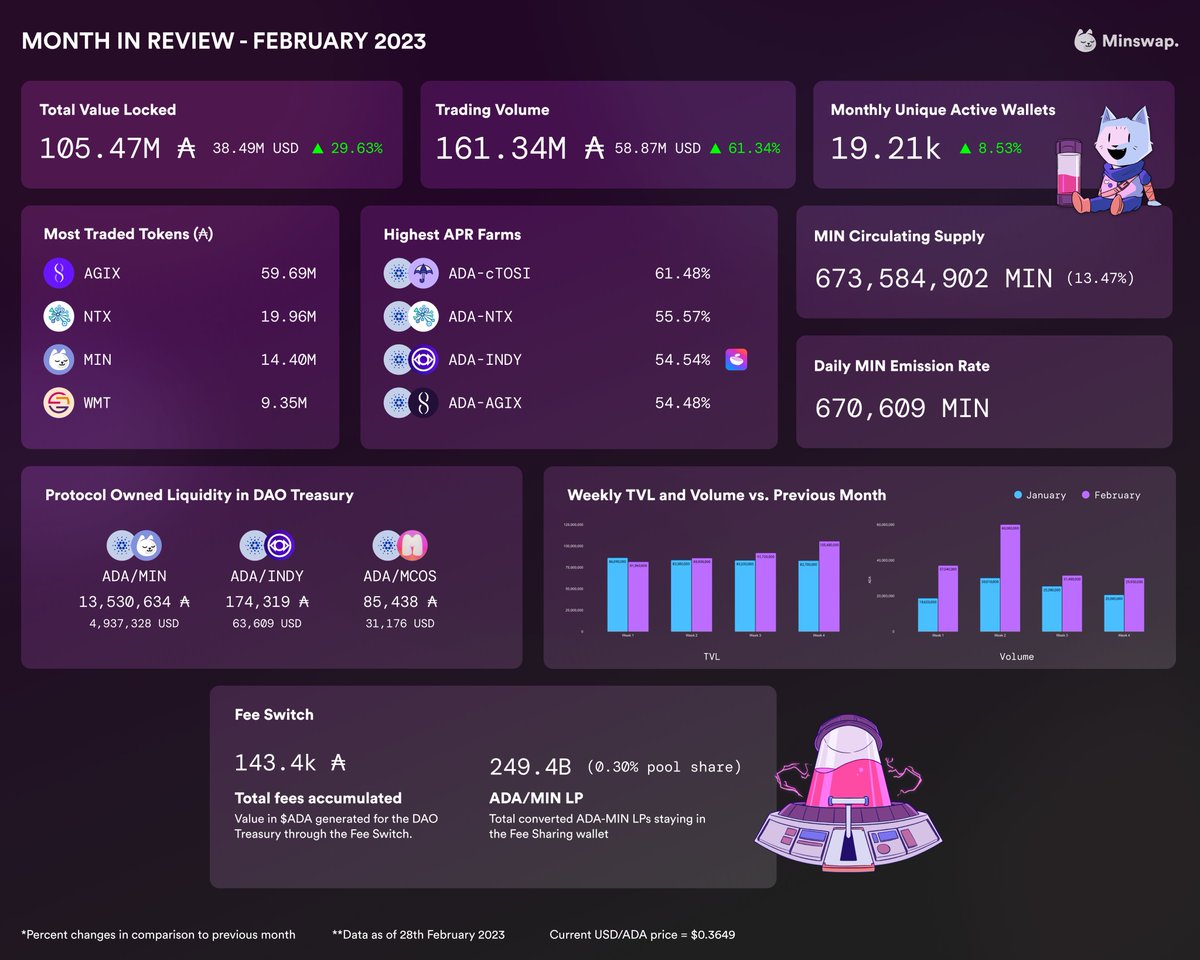The height and width of the screenshot is (960, 1200).
Task: Click the ADA-AGIX farm pair icon
Action: [x=411, y=403]
